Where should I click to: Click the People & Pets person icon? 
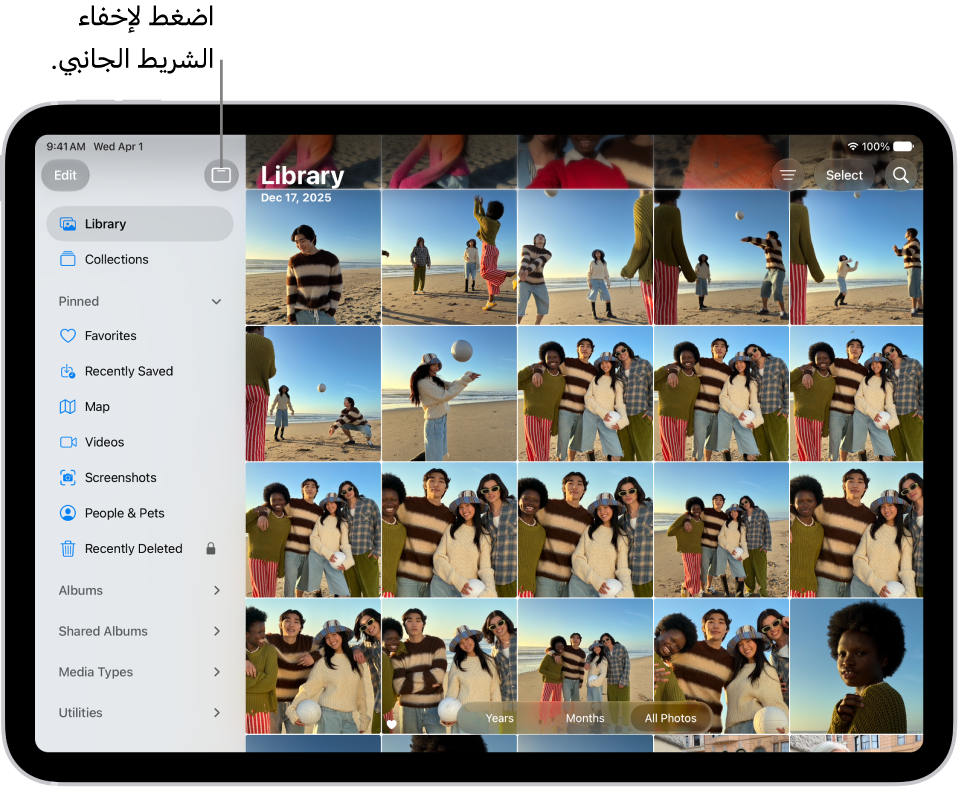click(x=68, y=513)
